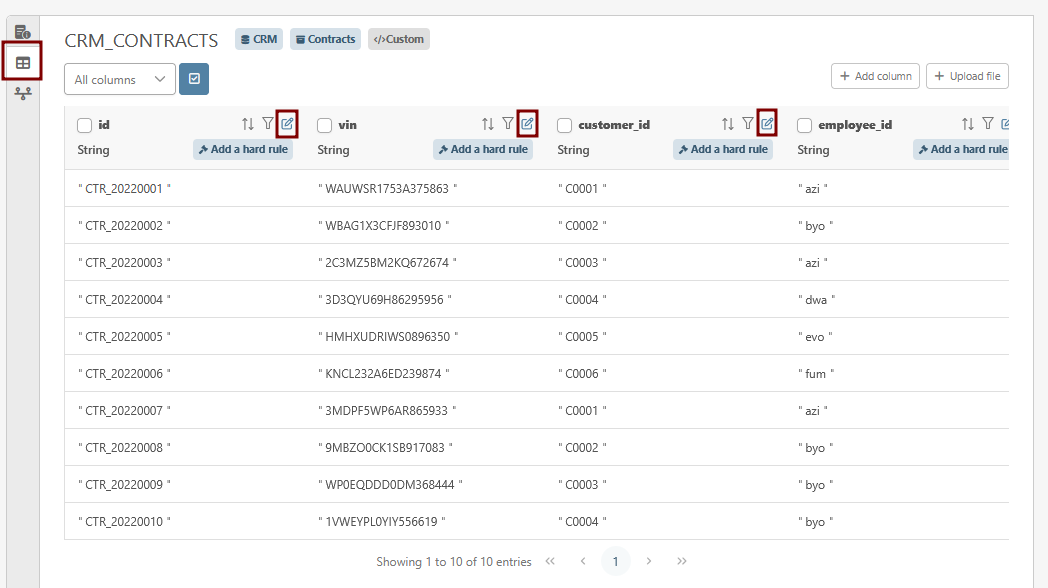Click the CRM tag
Viewport: 1048px width, 588px height.
(x=259, y=39)
